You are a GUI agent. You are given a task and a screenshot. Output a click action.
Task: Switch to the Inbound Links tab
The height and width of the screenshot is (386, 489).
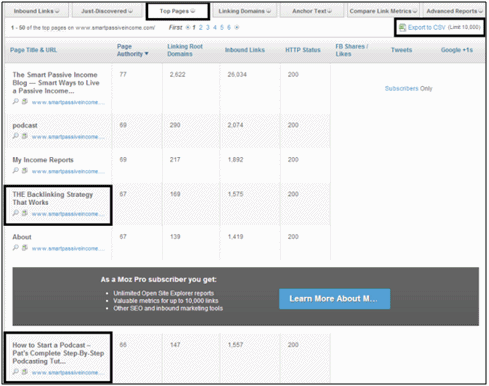click(x=37, y=11)
